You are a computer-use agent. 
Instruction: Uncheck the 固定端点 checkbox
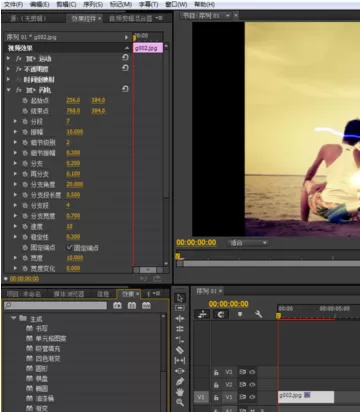pyautogui.click(x=69, y=247)
